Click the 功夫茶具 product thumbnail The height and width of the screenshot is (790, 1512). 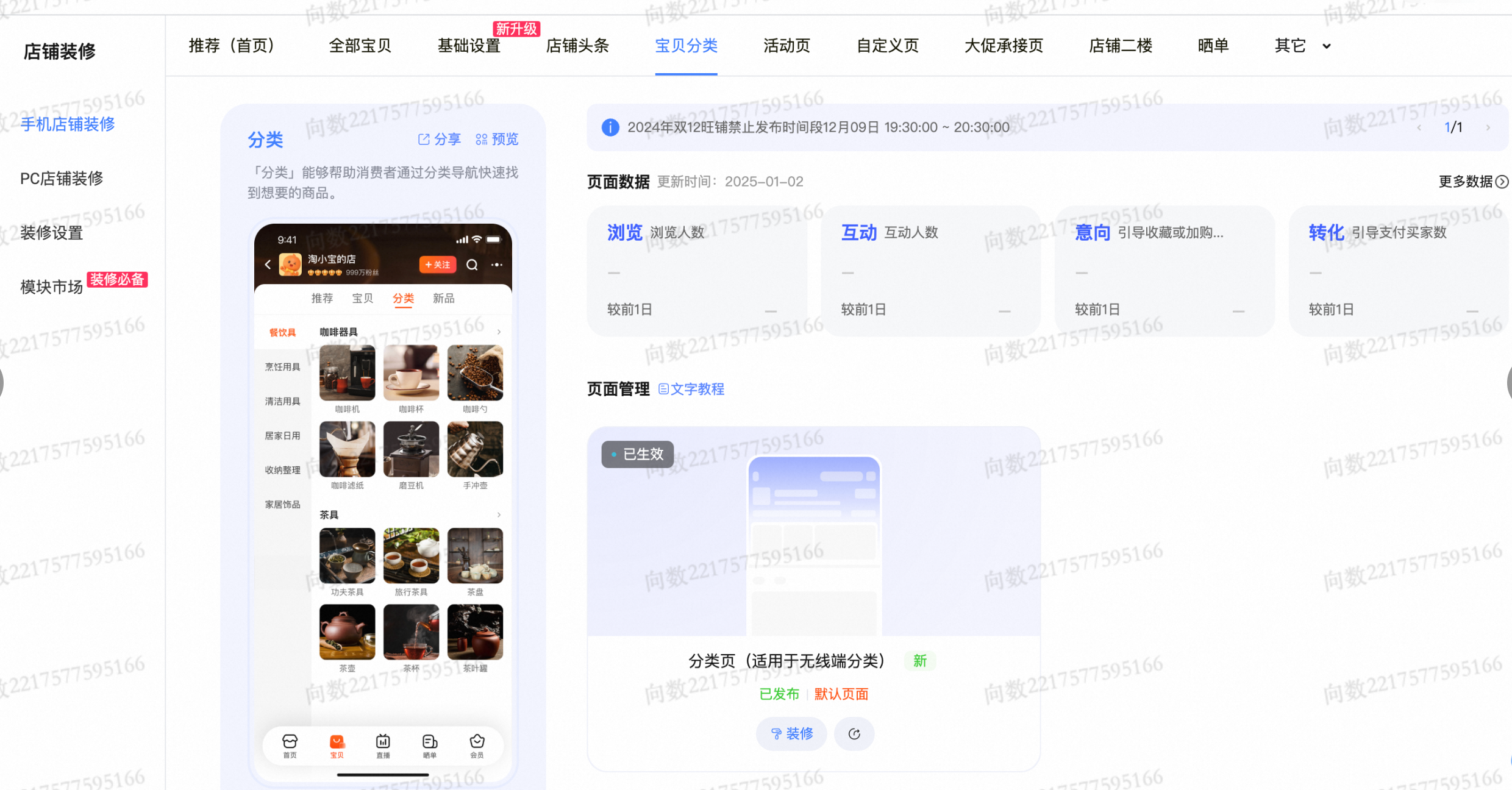coord(347,556)
